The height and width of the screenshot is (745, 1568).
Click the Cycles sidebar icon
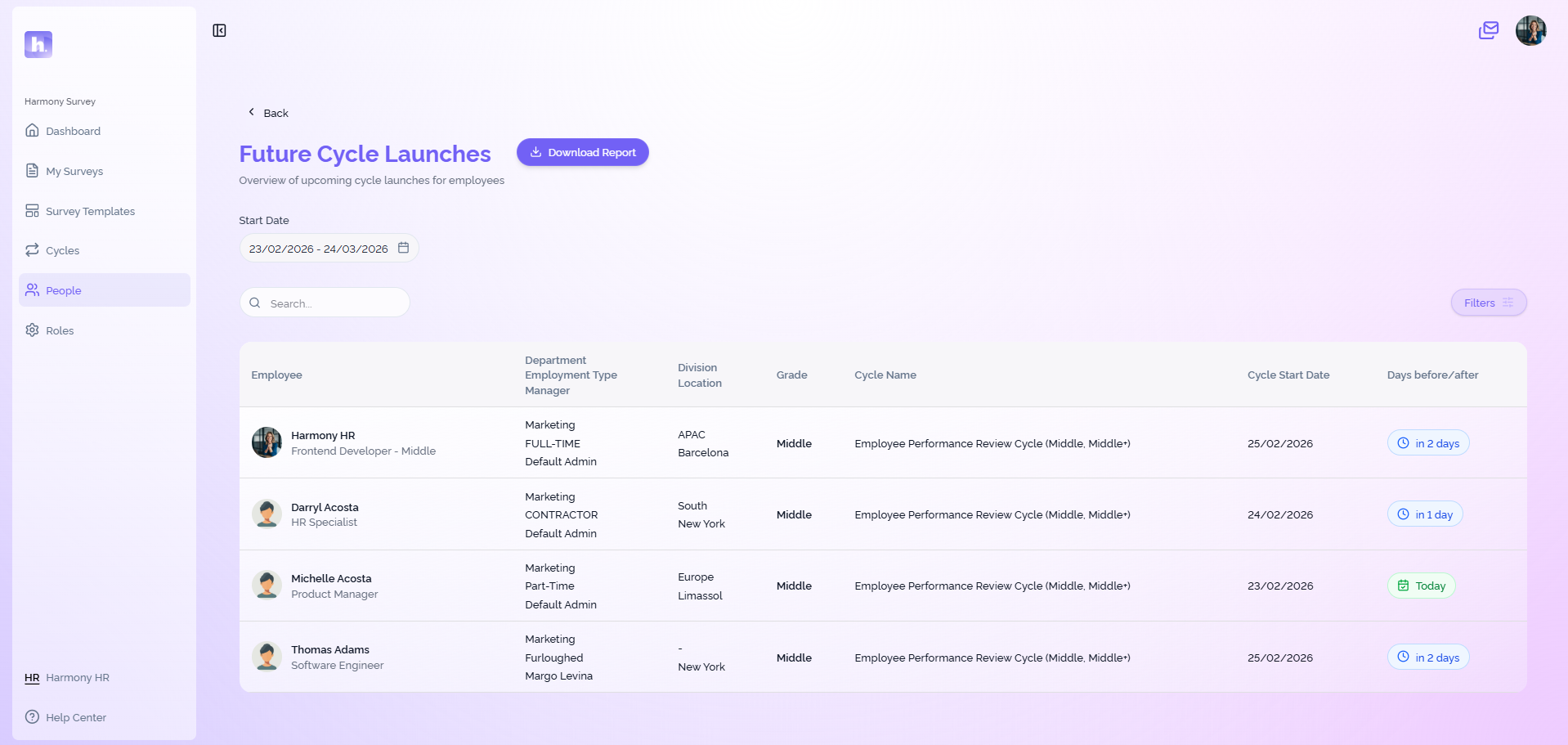pyautogui.click(x=31, y=250)
